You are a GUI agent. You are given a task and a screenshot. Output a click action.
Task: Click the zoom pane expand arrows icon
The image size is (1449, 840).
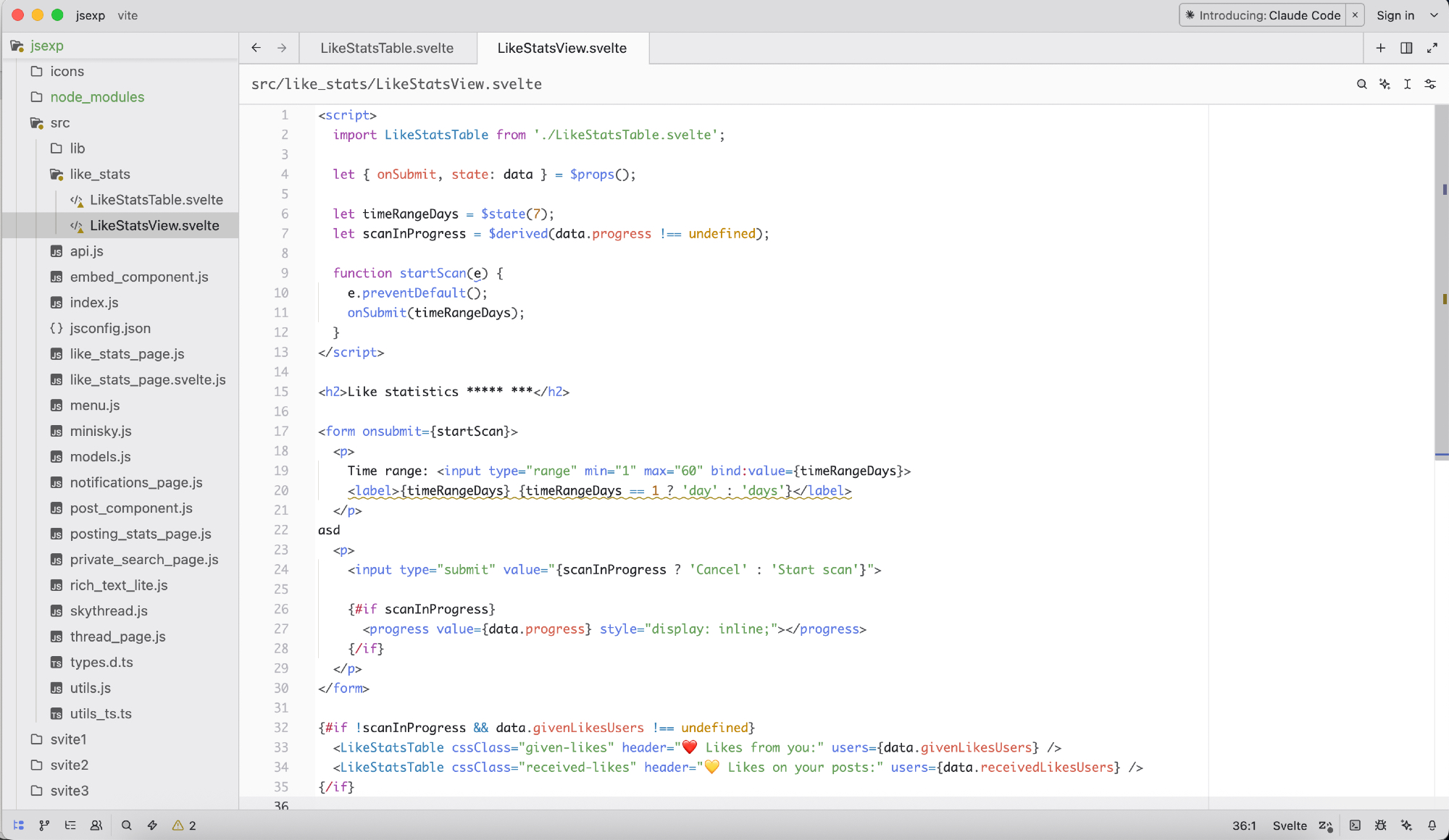[x=1432, y=48]
